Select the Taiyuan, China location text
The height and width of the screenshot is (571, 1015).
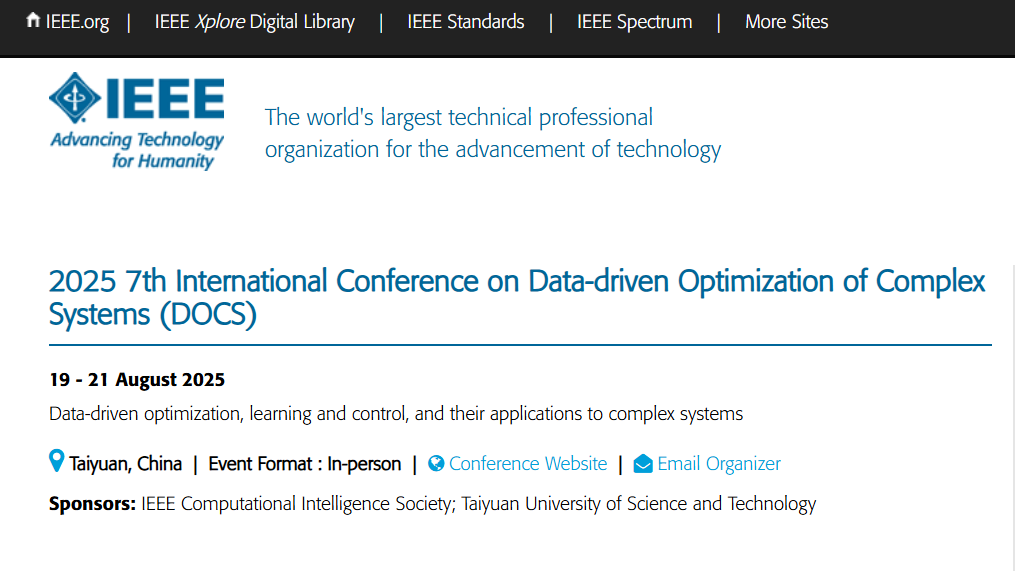[x=126, y=464]
